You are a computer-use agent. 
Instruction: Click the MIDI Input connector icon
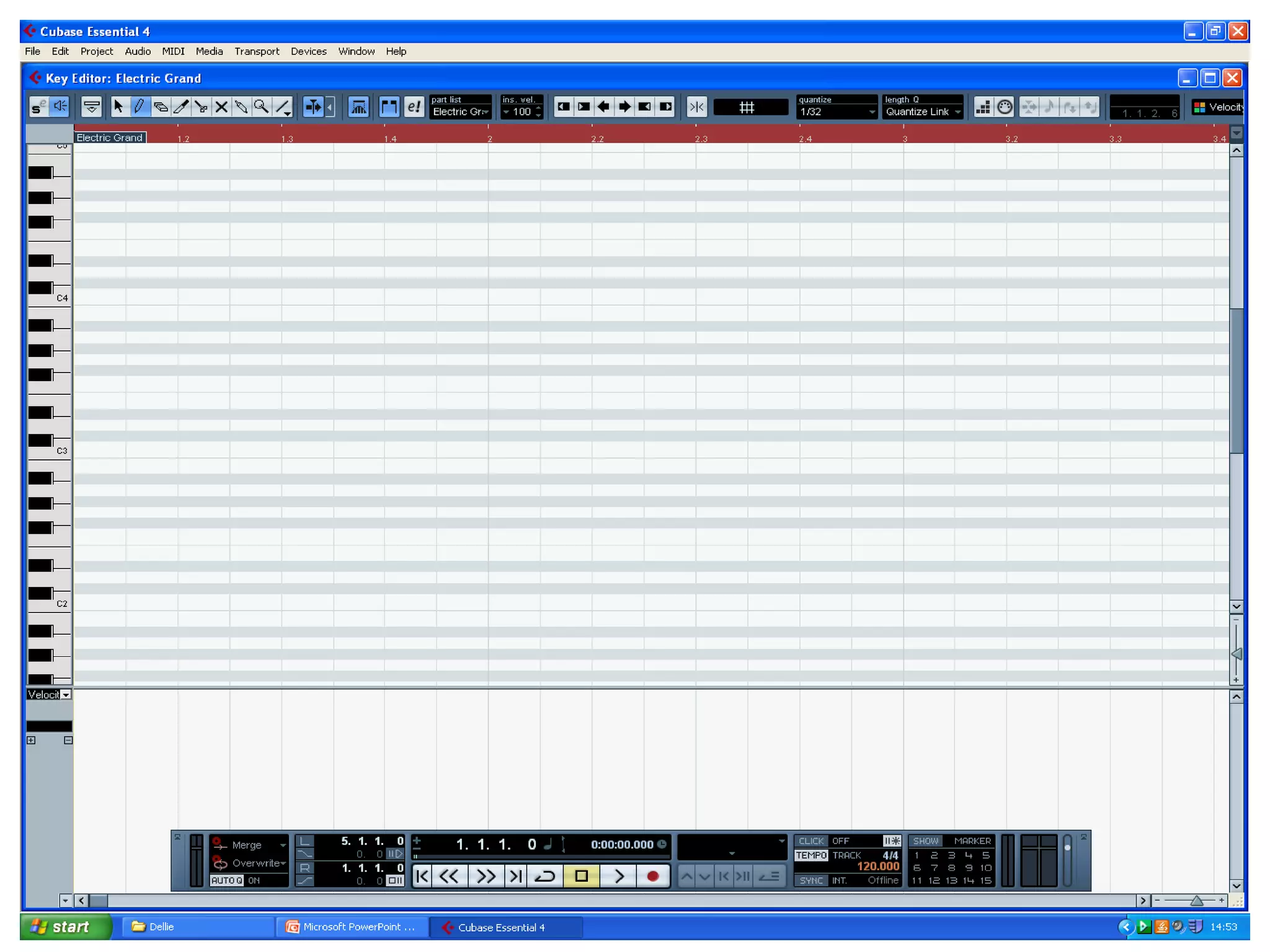(x=1005, y=107)
